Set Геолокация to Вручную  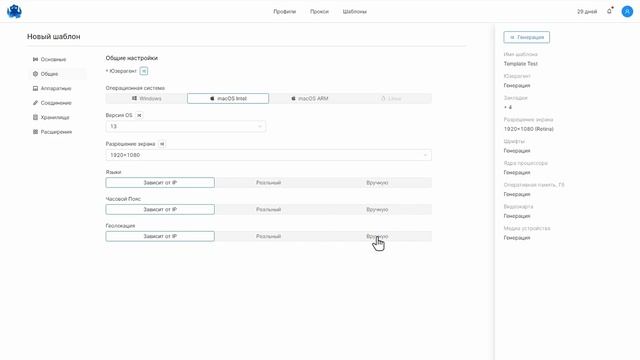tap(377, 236)
